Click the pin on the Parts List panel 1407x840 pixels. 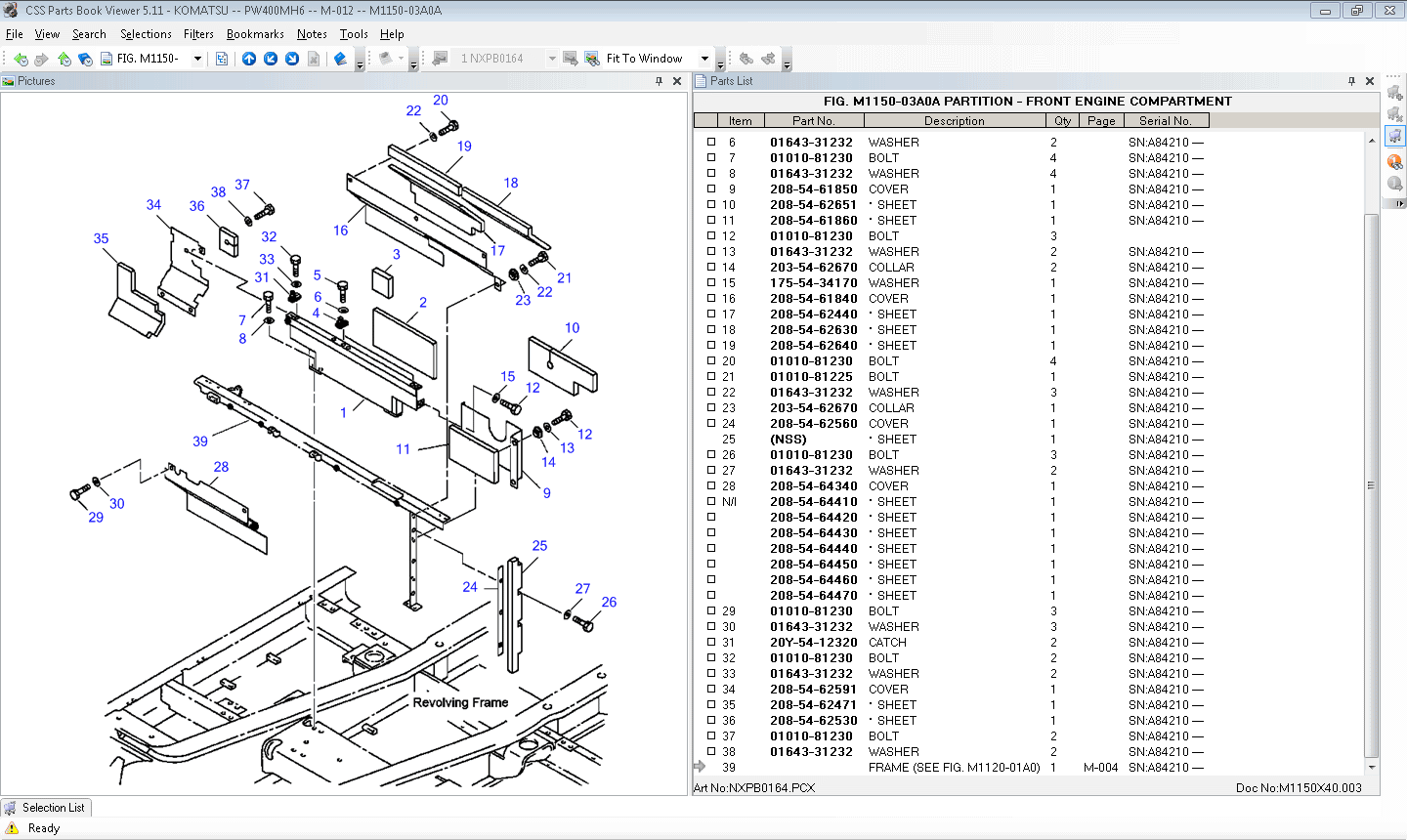[x=1351, y=81]
